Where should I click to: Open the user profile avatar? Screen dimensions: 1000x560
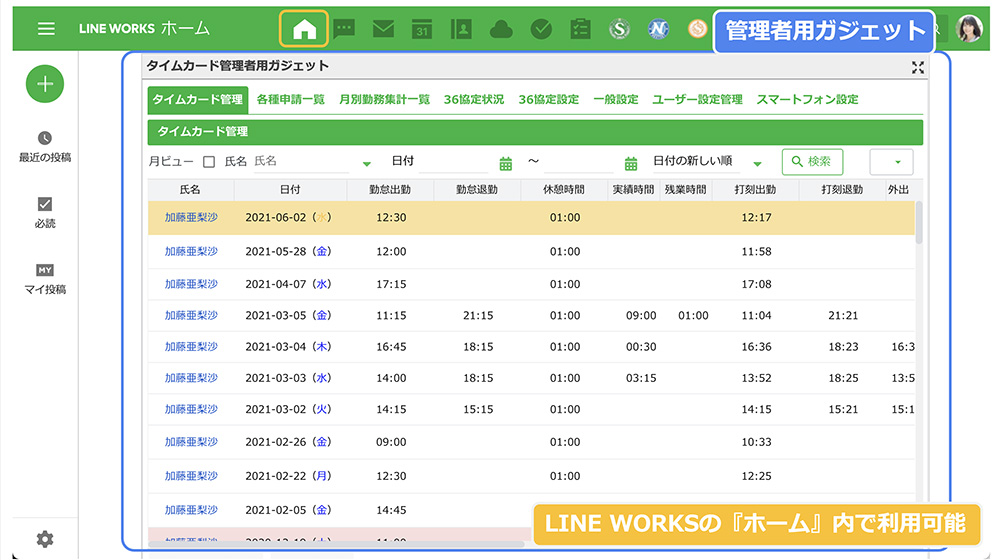pos(969,29)
